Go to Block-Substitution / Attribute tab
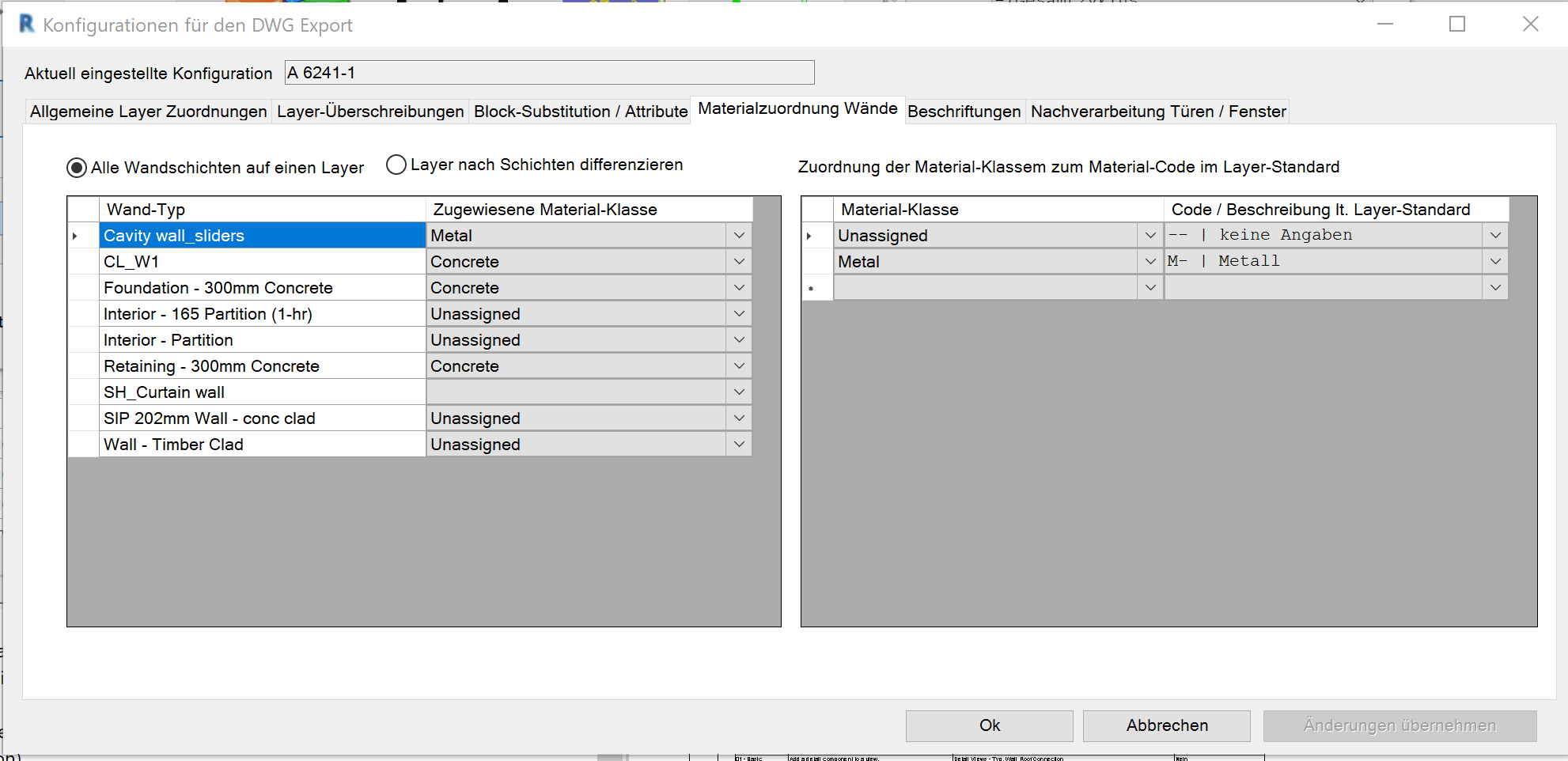 coord(580,112)
